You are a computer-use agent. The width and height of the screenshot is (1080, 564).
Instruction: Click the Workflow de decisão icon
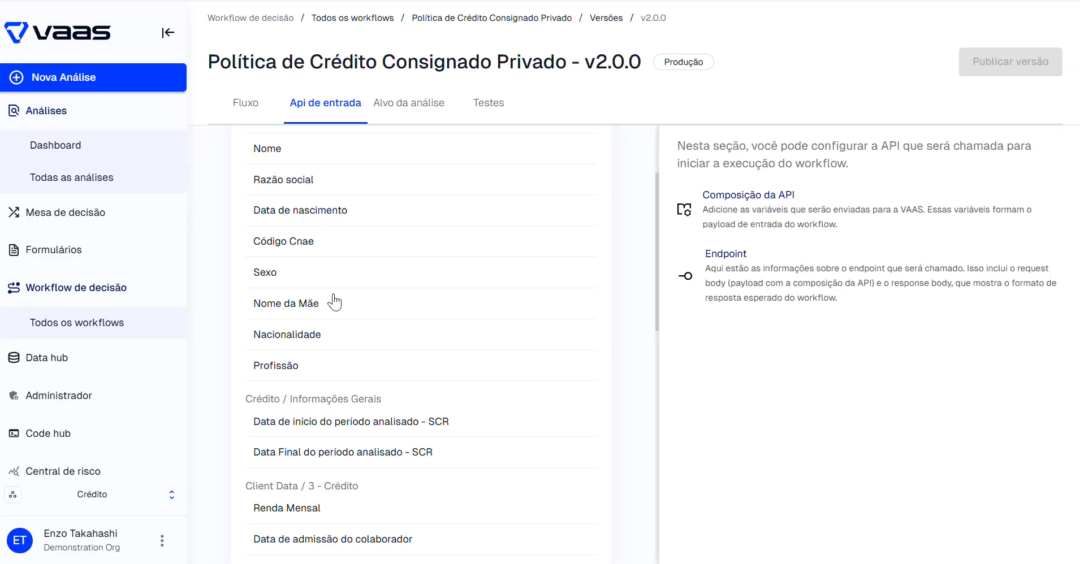click(13, 287)
